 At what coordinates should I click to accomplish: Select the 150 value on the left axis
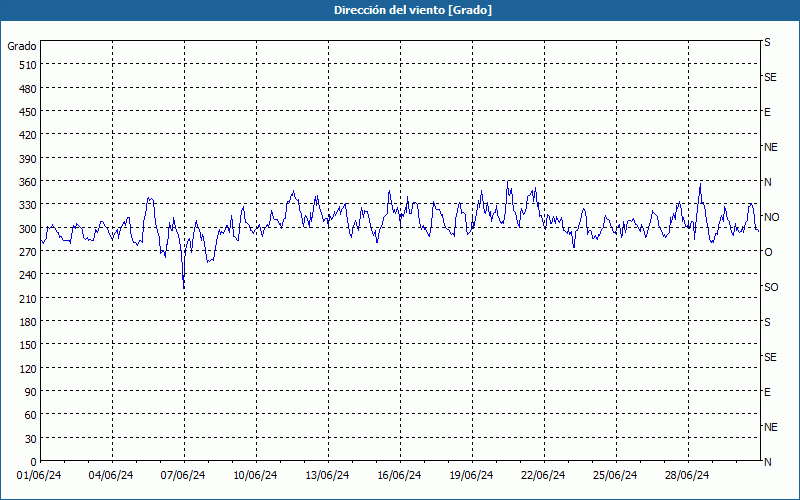tap(28, 345)
